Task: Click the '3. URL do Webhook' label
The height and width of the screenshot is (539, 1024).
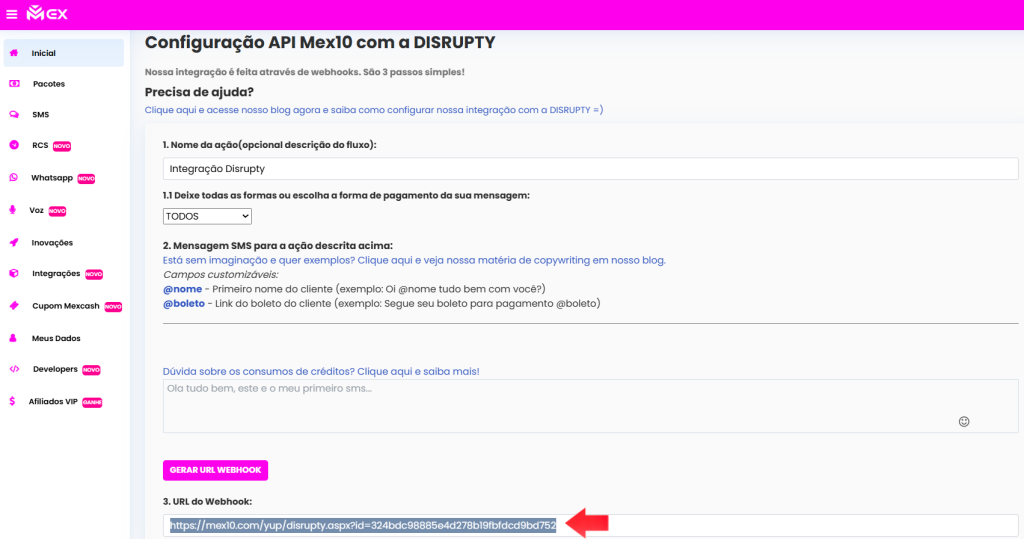Action: 207,502
